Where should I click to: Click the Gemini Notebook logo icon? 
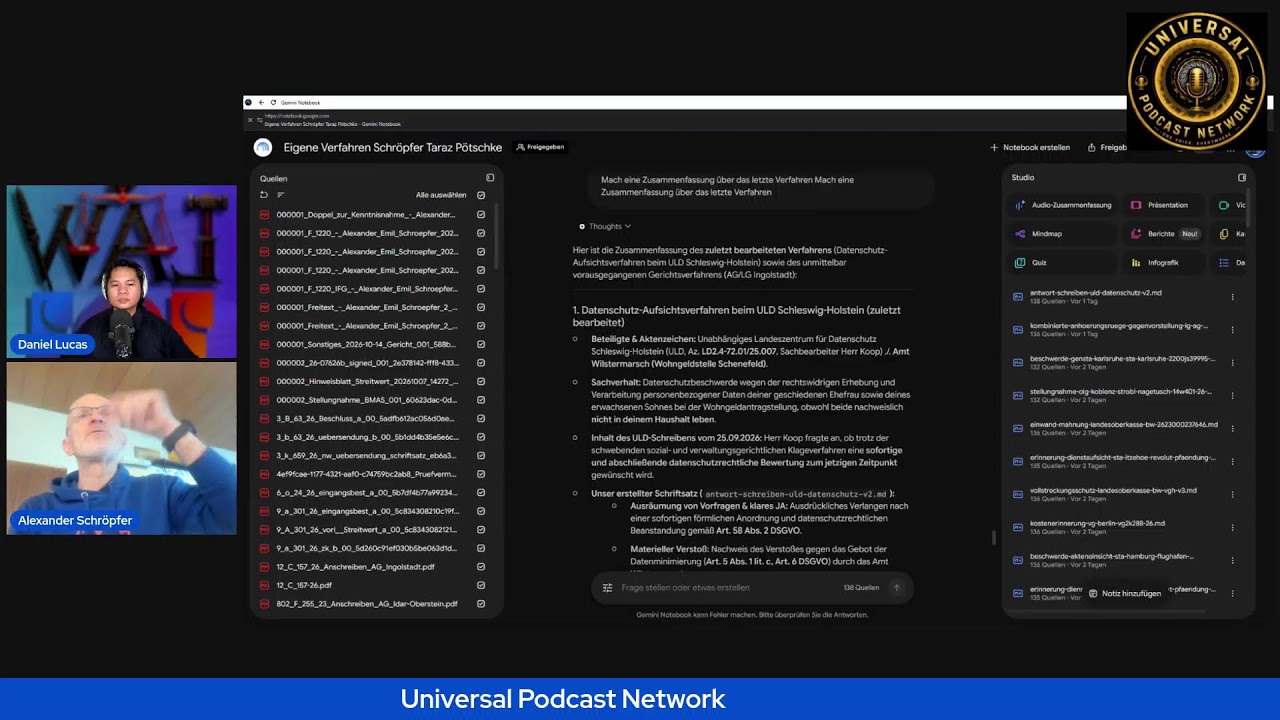[263, 147]
